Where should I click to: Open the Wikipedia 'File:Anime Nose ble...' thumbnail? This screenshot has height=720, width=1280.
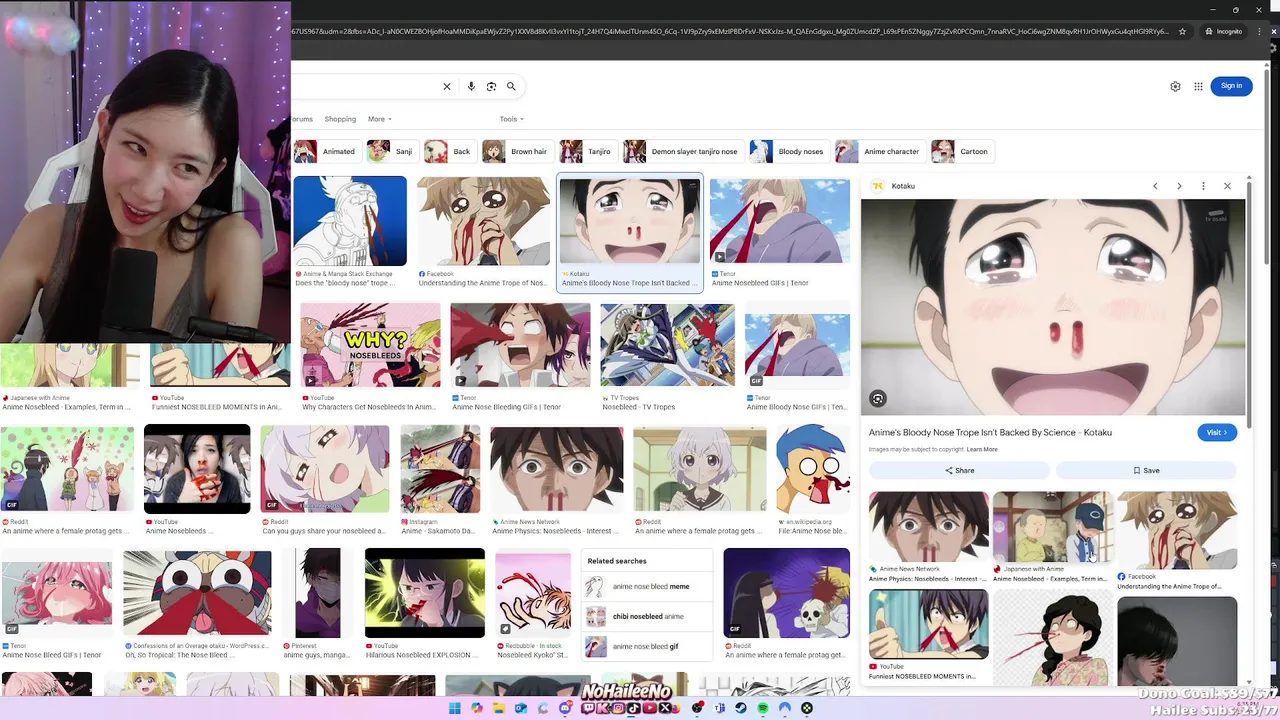coord(812,469)
